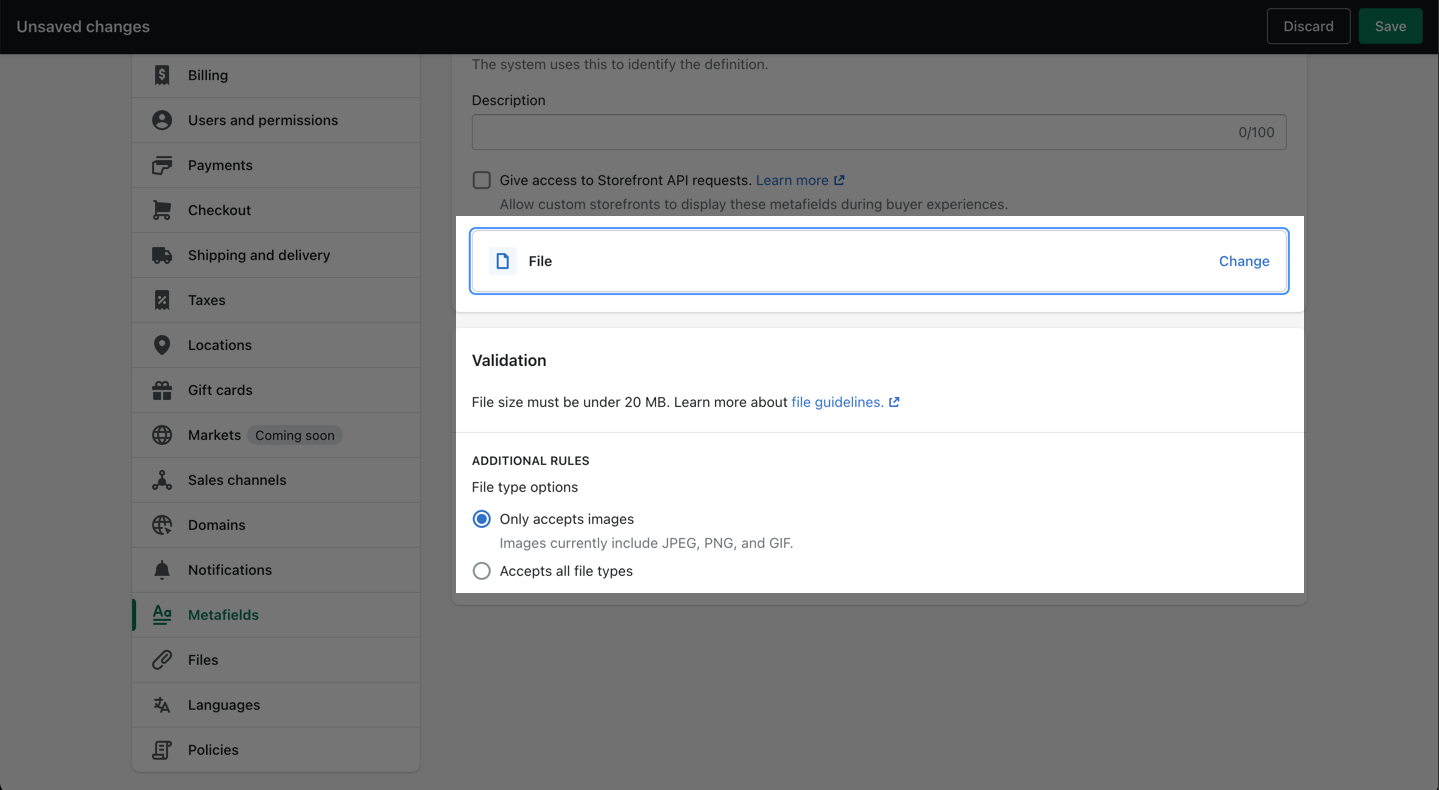Click external link icon beside Learn more
The width and height of the screenshot is (1439, 790).
pos(839,180)
